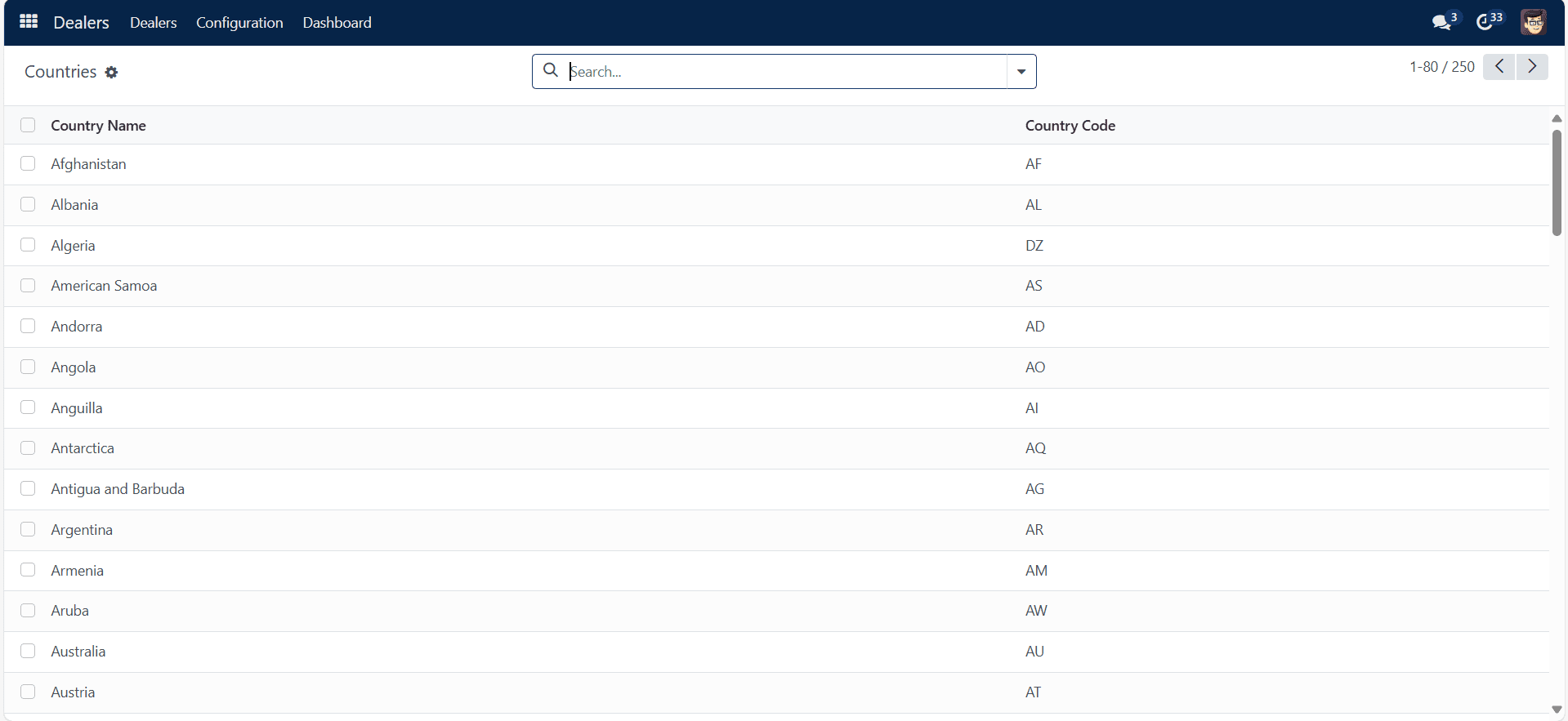Open the user avatar menu
Viewport: 1568px width, 721px height.
point(1533,22)
